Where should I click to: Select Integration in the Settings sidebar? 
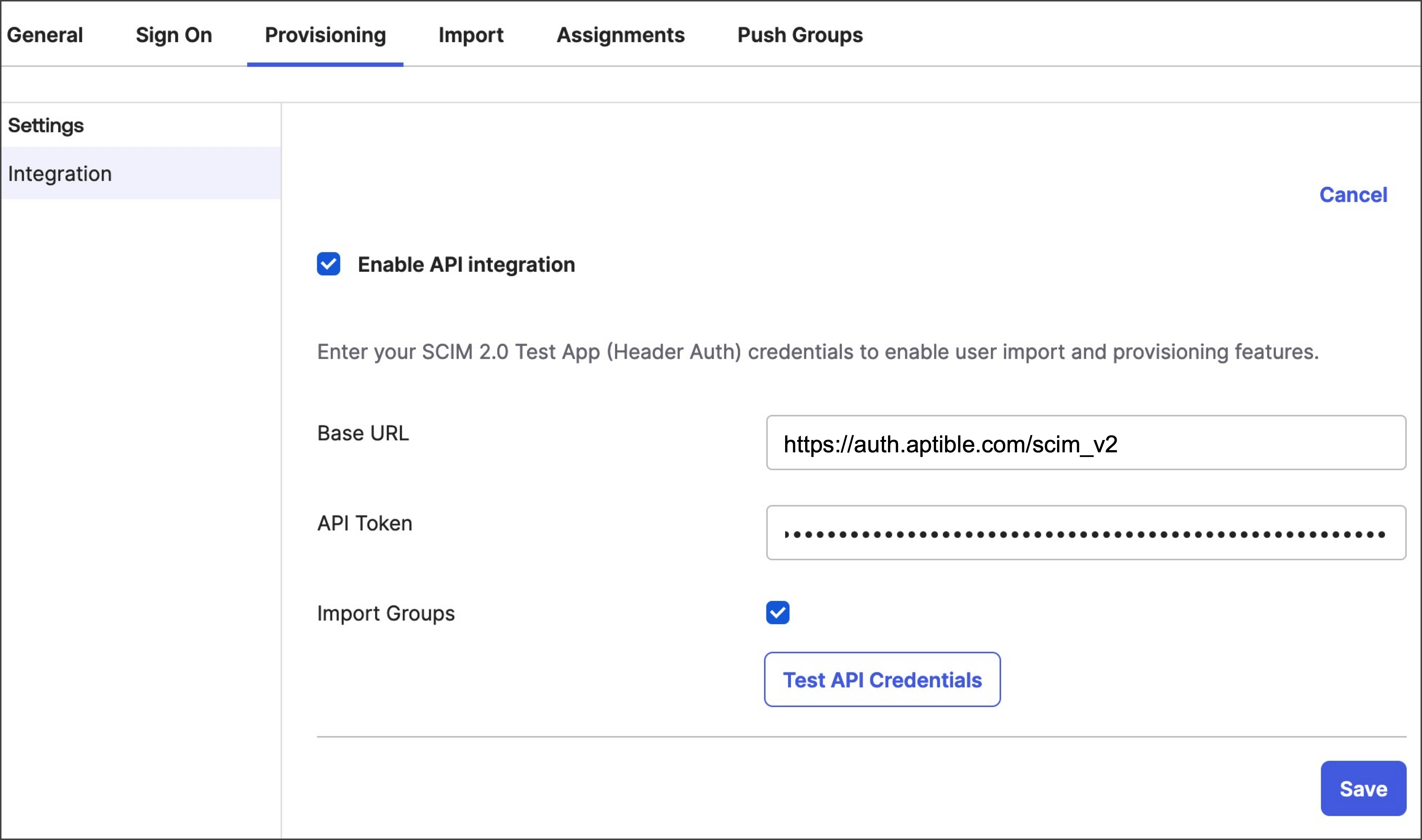point(60,173)
